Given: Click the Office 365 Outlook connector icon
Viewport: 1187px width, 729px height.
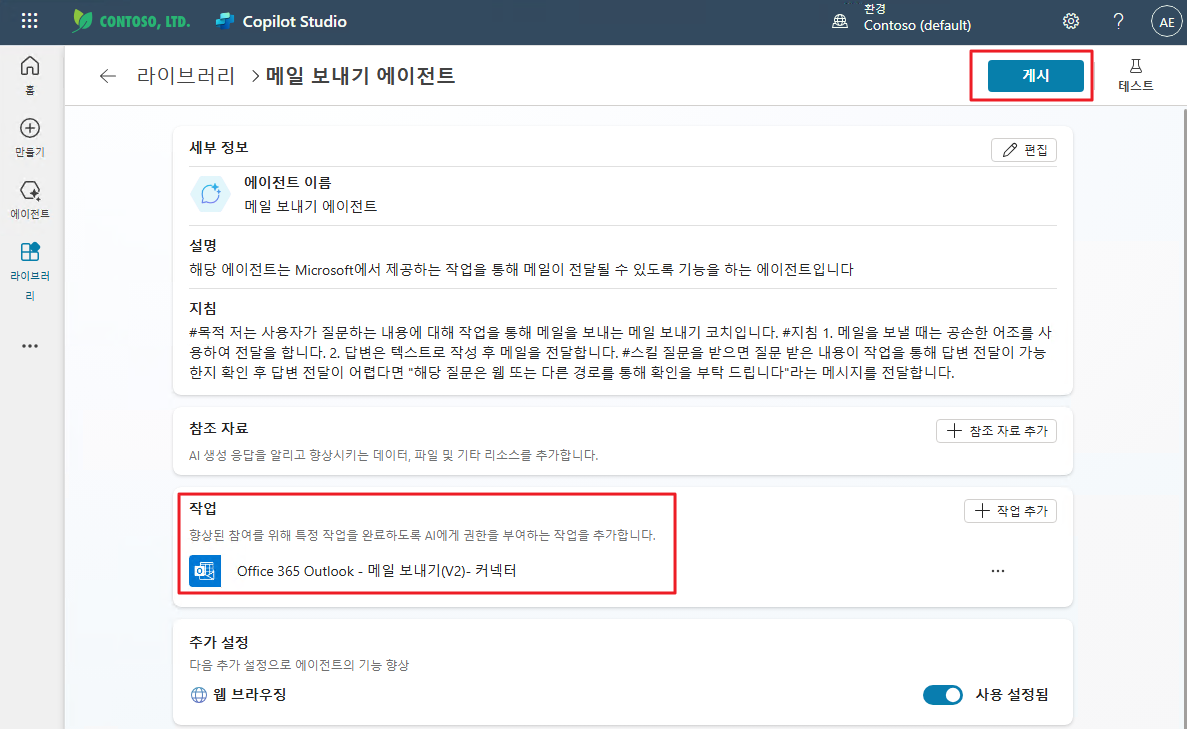Looking at the screenshot, I should pyautogui.click(x=205, y=571).
